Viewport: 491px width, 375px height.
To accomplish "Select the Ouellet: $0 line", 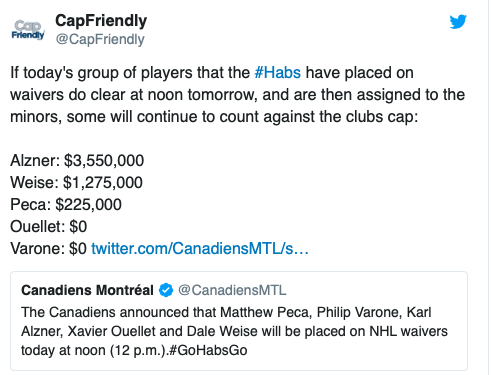I will pos(49,227).
